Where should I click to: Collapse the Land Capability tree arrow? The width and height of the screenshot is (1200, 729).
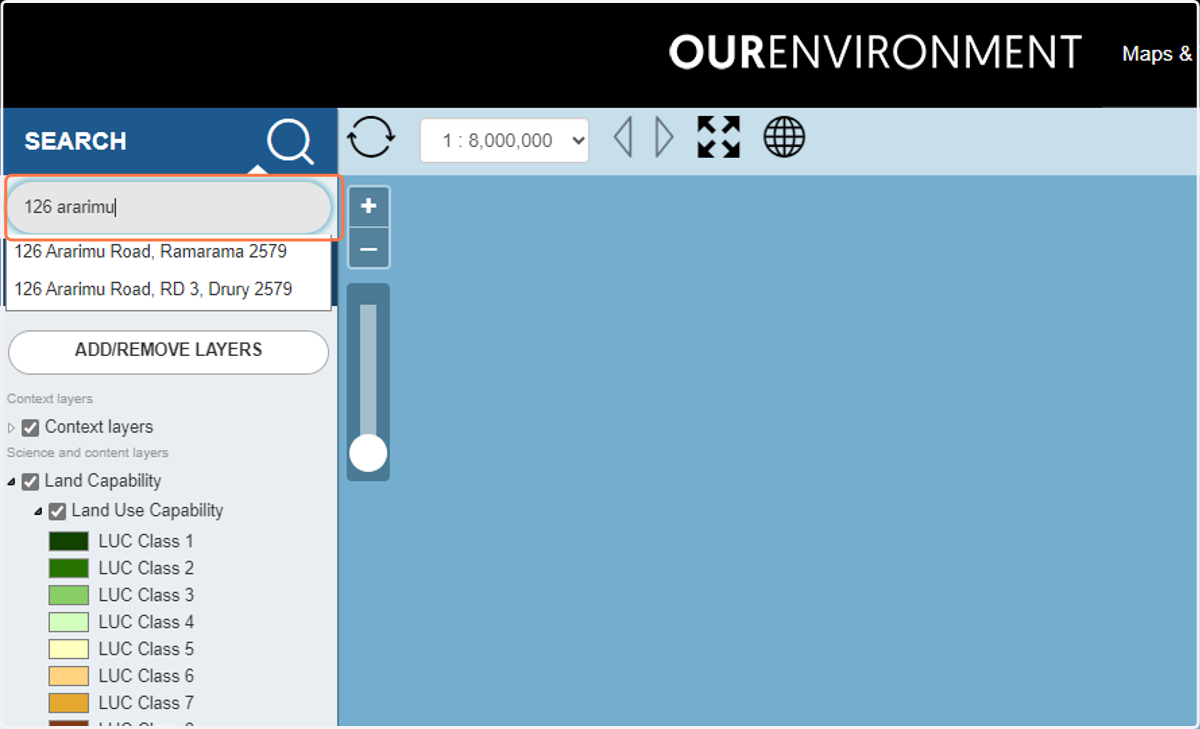(12, 482)
